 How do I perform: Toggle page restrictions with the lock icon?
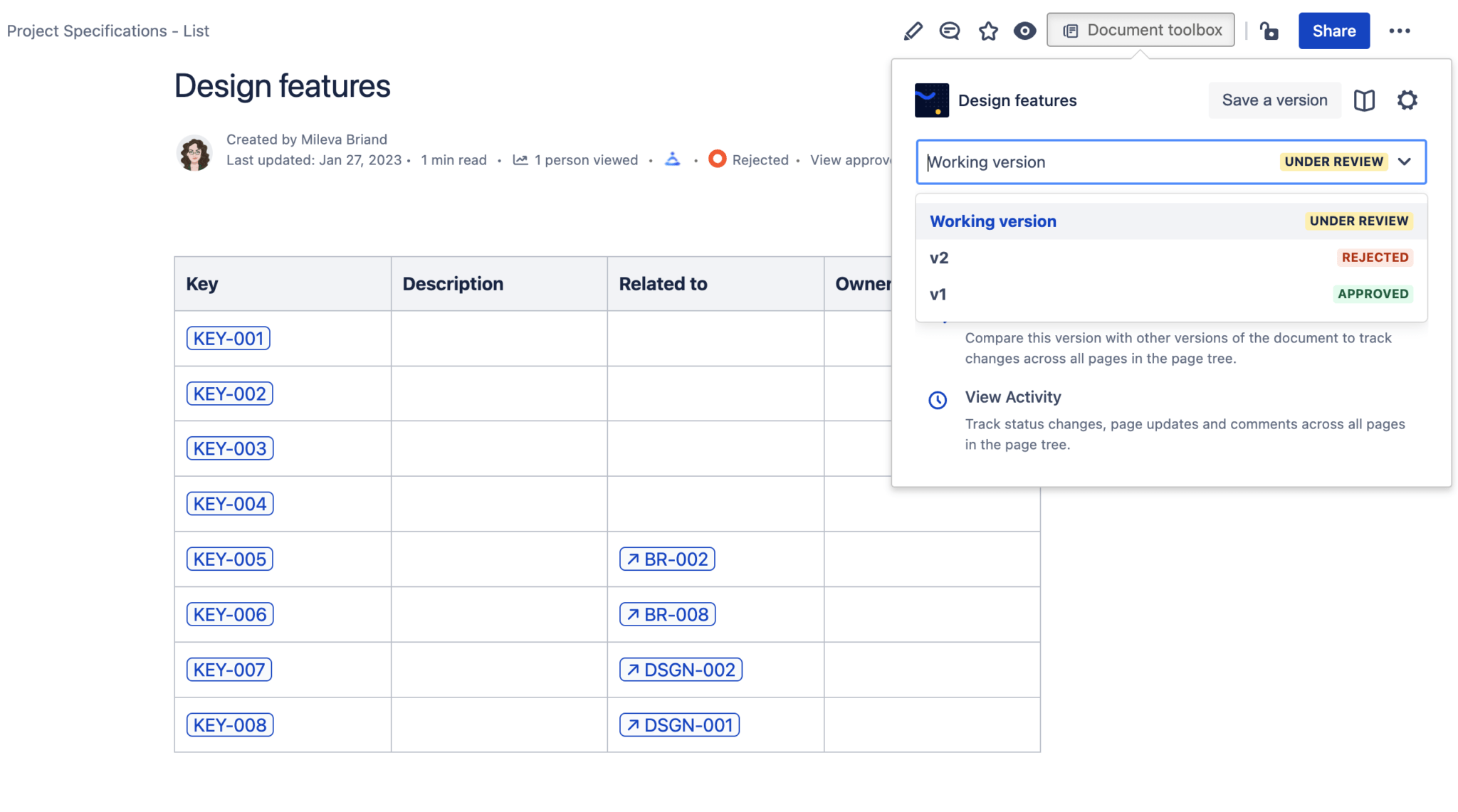pyautogui.click(x=1270, y=31)
